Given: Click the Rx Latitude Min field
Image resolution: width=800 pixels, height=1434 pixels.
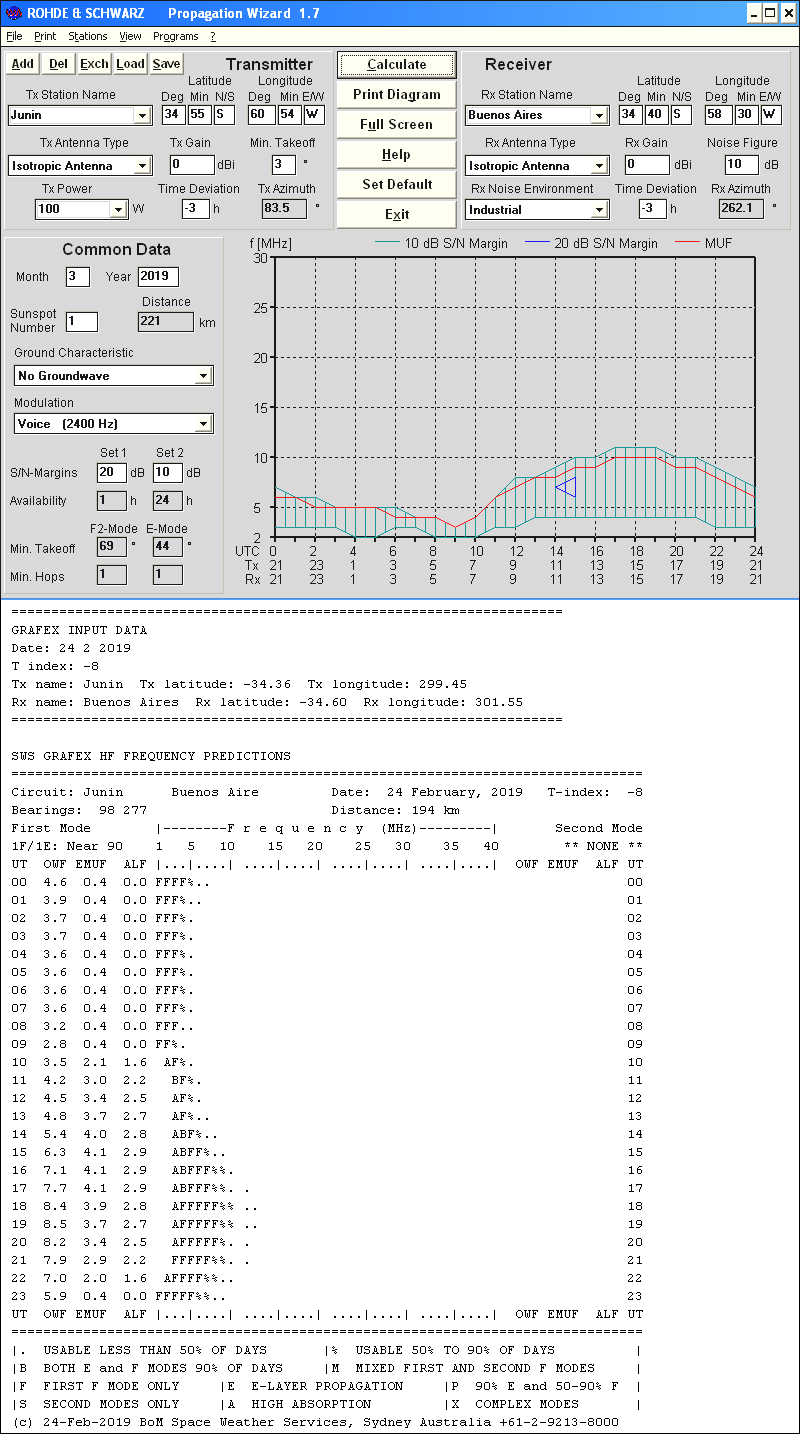Looking at the screenshot, I should [x=656, y=114].
